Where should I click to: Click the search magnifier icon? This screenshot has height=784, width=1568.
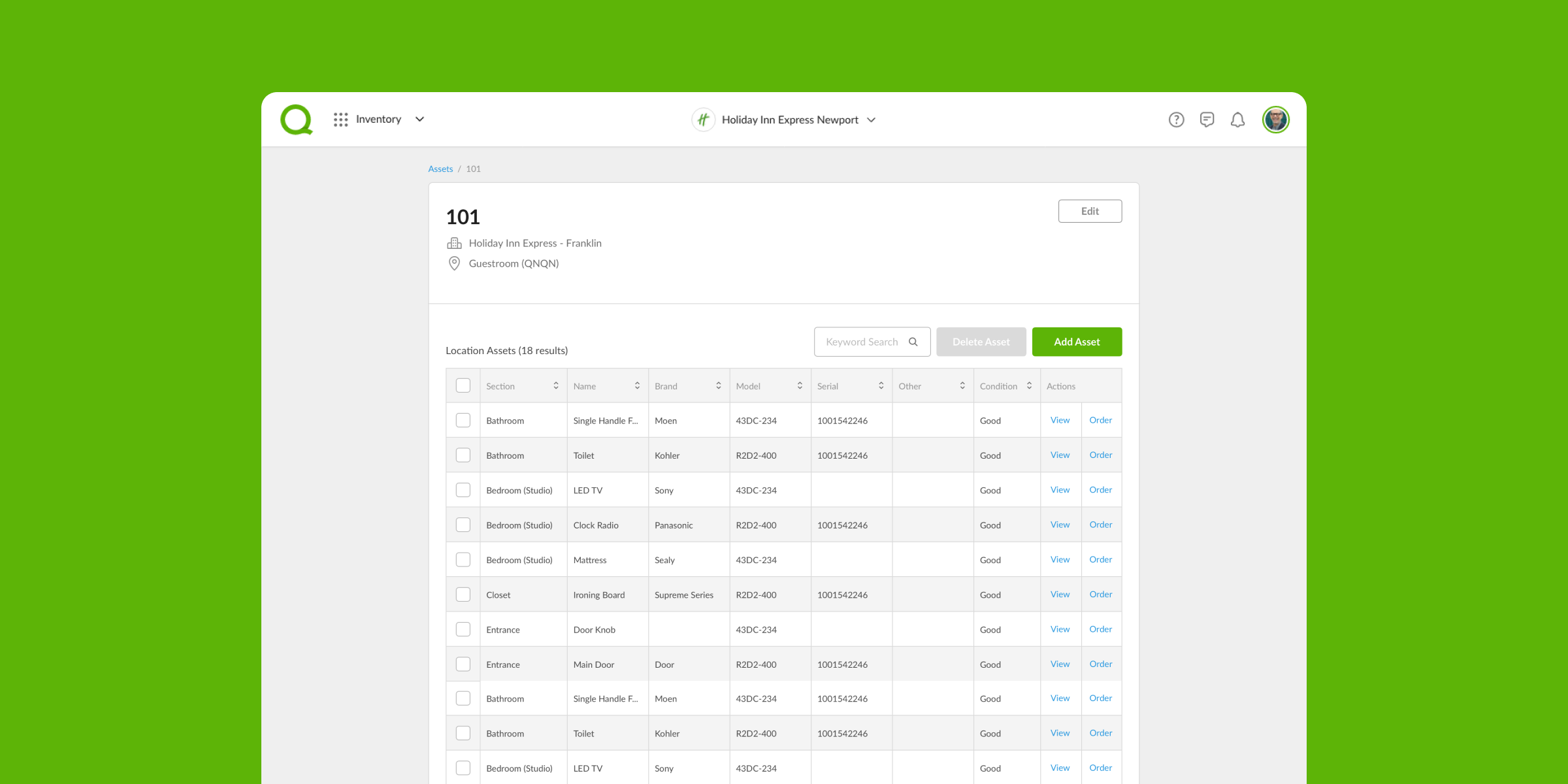pyautogui.click(x=913, y=342)
